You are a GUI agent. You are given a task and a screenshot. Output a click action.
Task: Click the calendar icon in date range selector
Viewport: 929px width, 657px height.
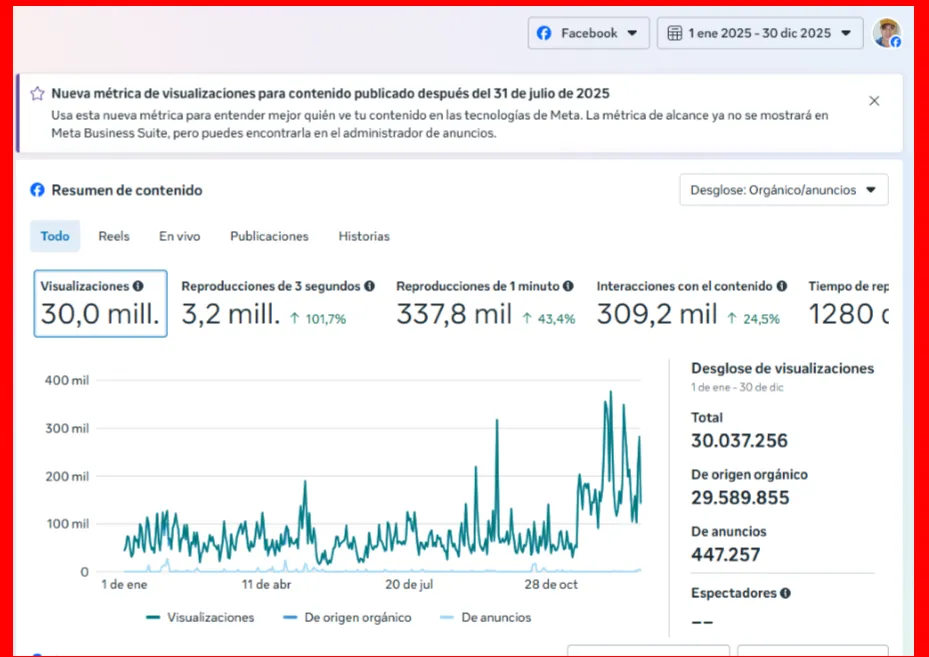pyautogui.click(x=673, y=33)
